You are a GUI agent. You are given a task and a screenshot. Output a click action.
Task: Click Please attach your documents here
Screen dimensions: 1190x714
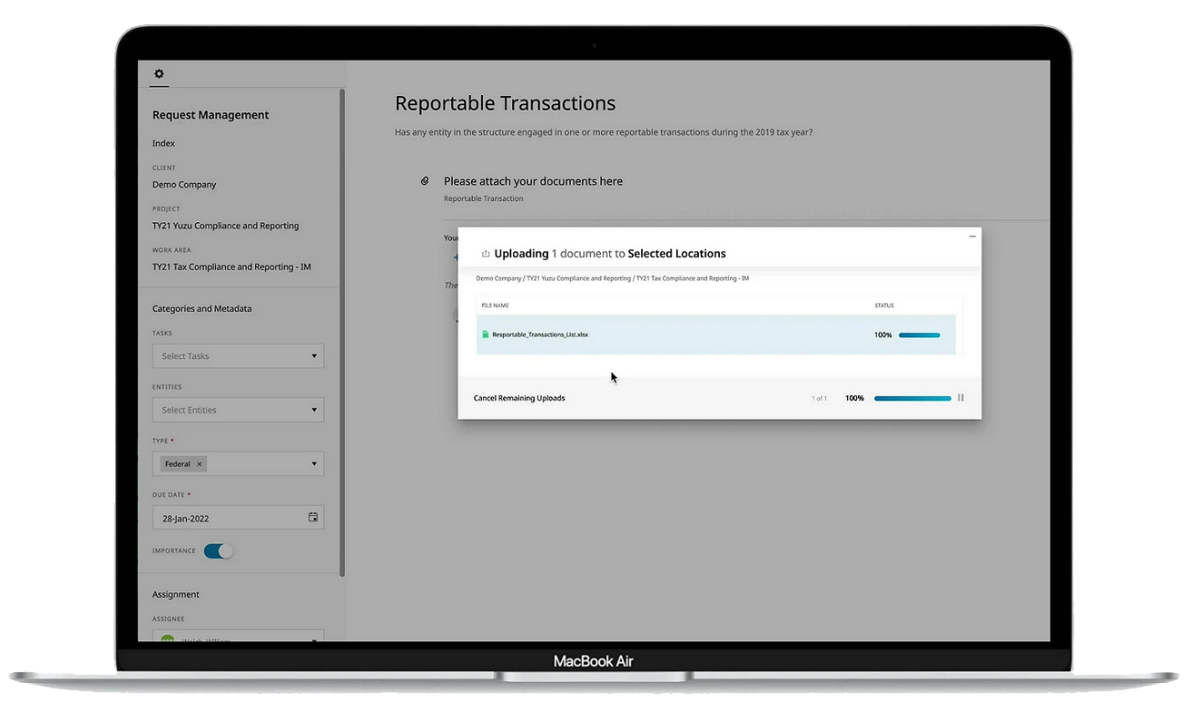point(533,181)
